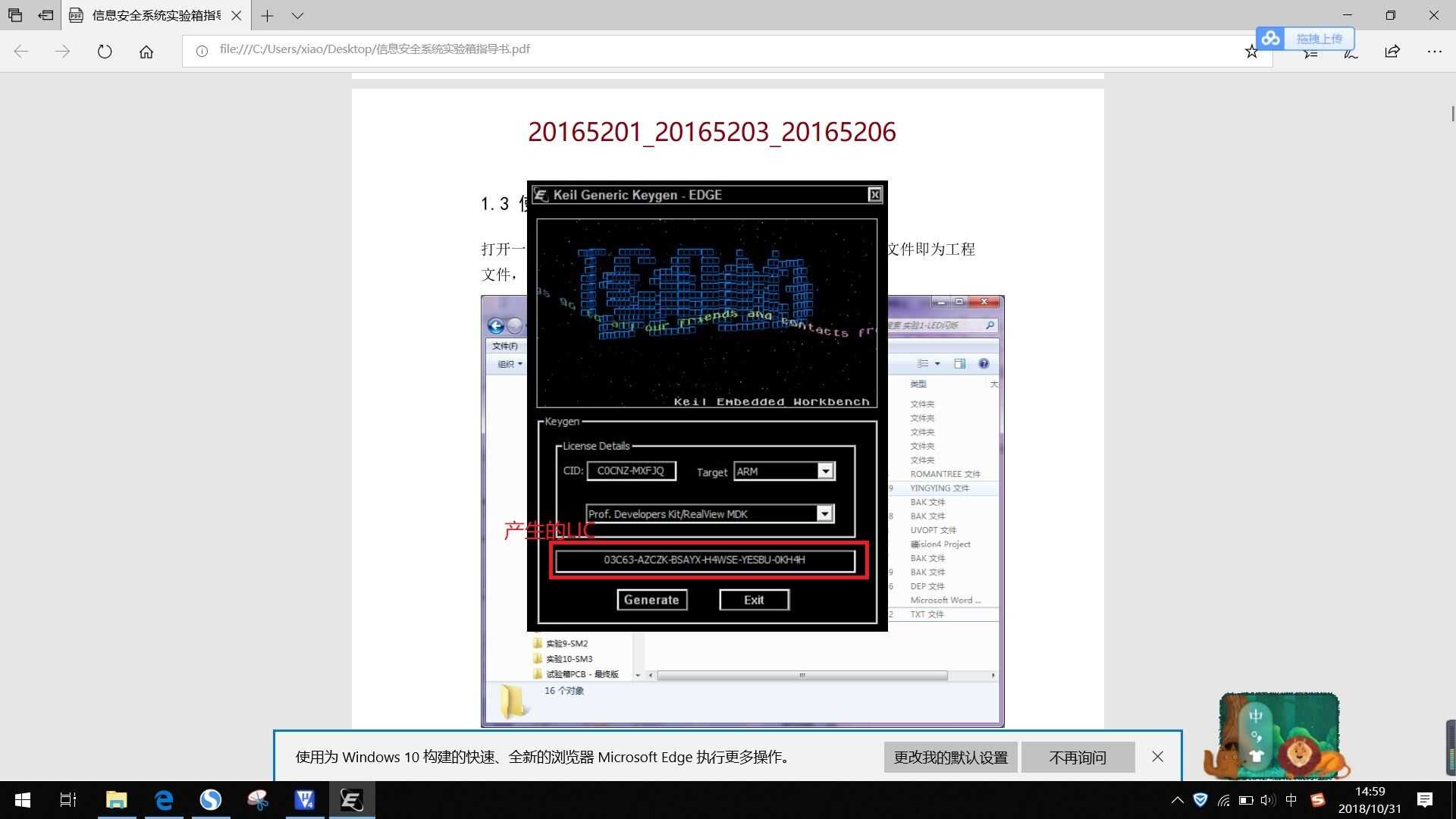1456x819 pixels.
Task: Click the Exit button in keygen
Action: 754,600
